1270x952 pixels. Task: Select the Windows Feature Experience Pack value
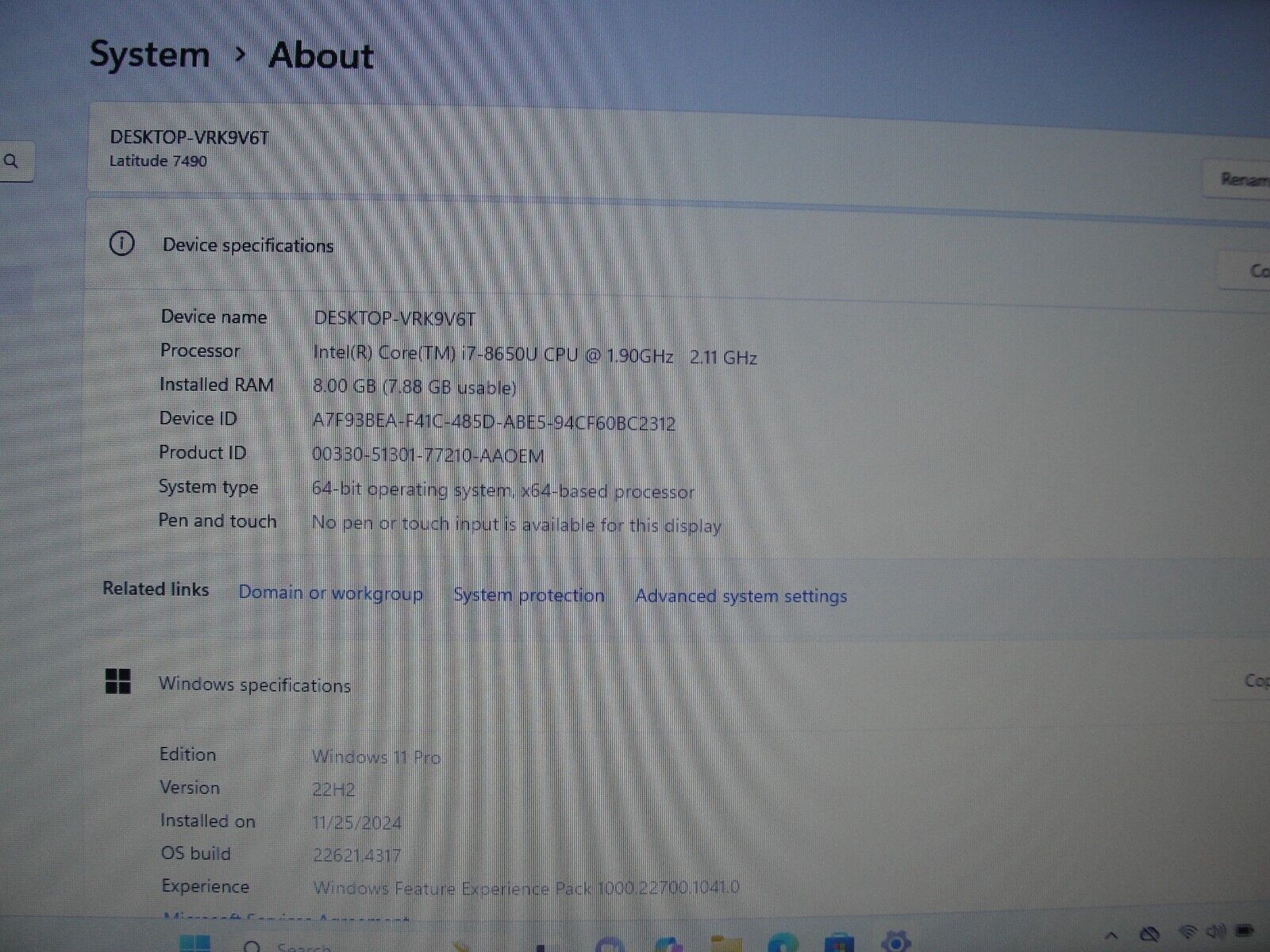click(526, 888)
